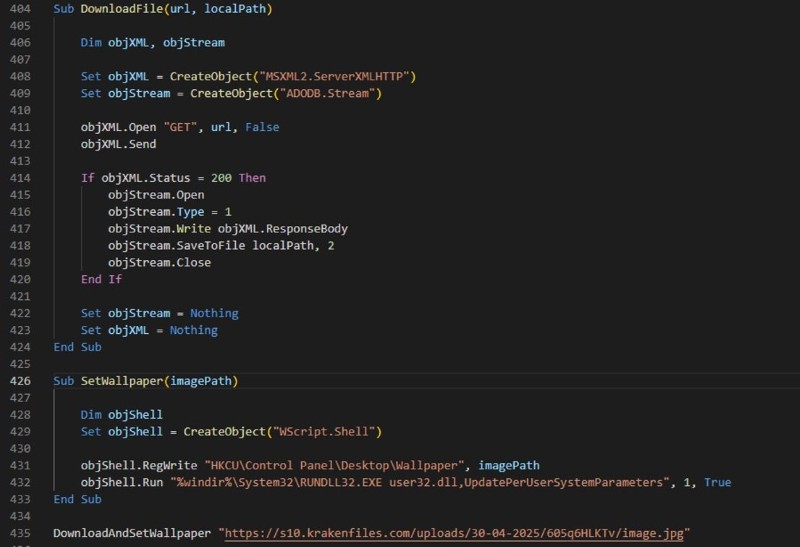This screenshot has height=547, width=800.
Task: Click objStream.Close on line 419
Action: tap(159, 262)
